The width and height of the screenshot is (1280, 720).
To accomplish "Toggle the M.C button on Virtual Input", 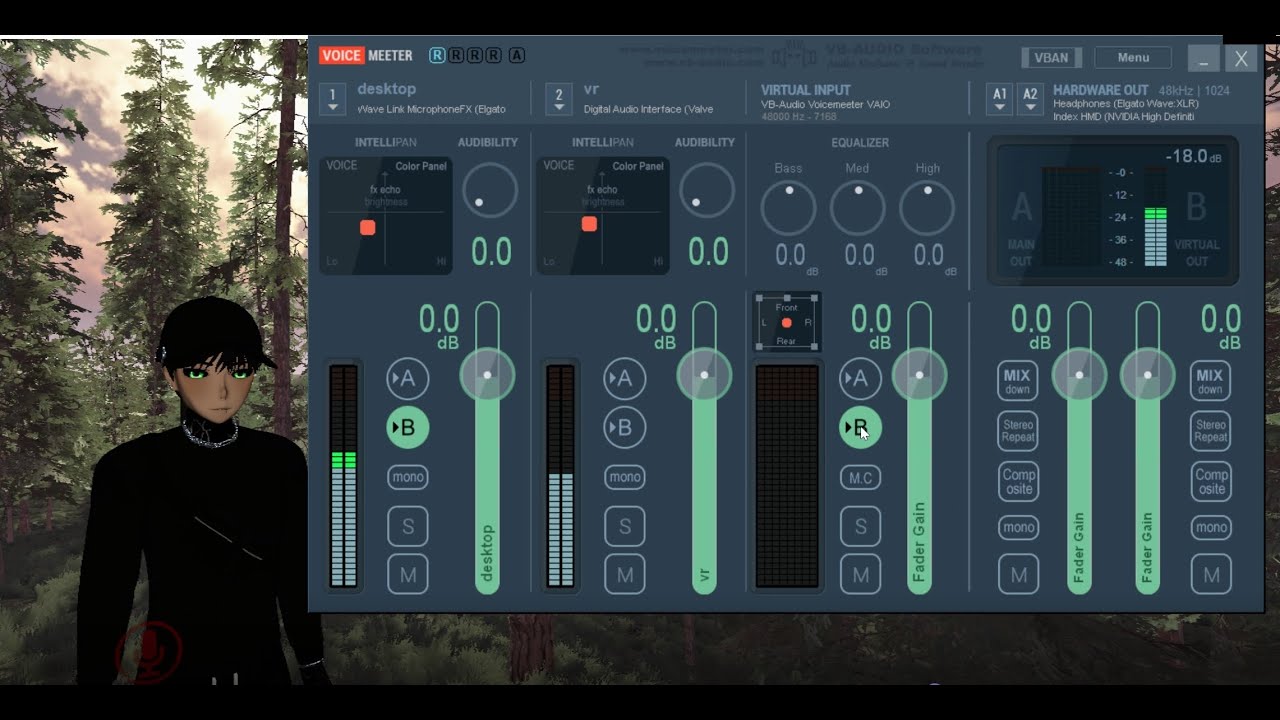I will 860,477.
